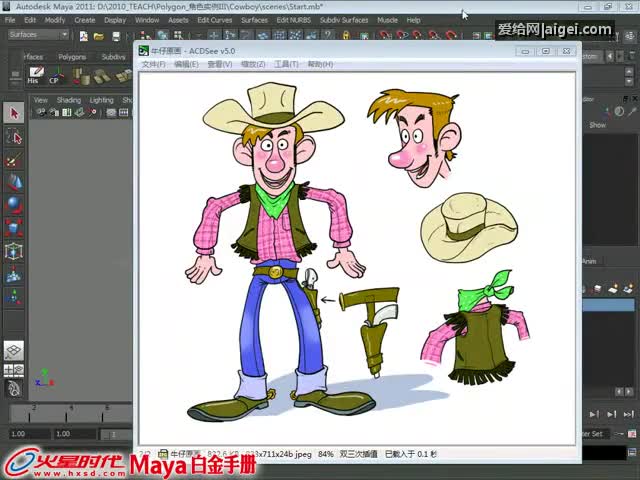
Task: Click the Anim tab in layer editor
Action: [x=589, y=261]
